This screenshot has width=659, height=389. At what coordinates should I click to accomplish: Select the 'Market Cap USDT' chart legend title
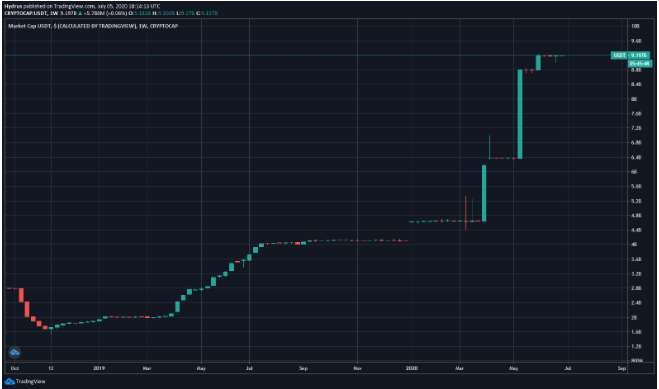click(93, 26)
